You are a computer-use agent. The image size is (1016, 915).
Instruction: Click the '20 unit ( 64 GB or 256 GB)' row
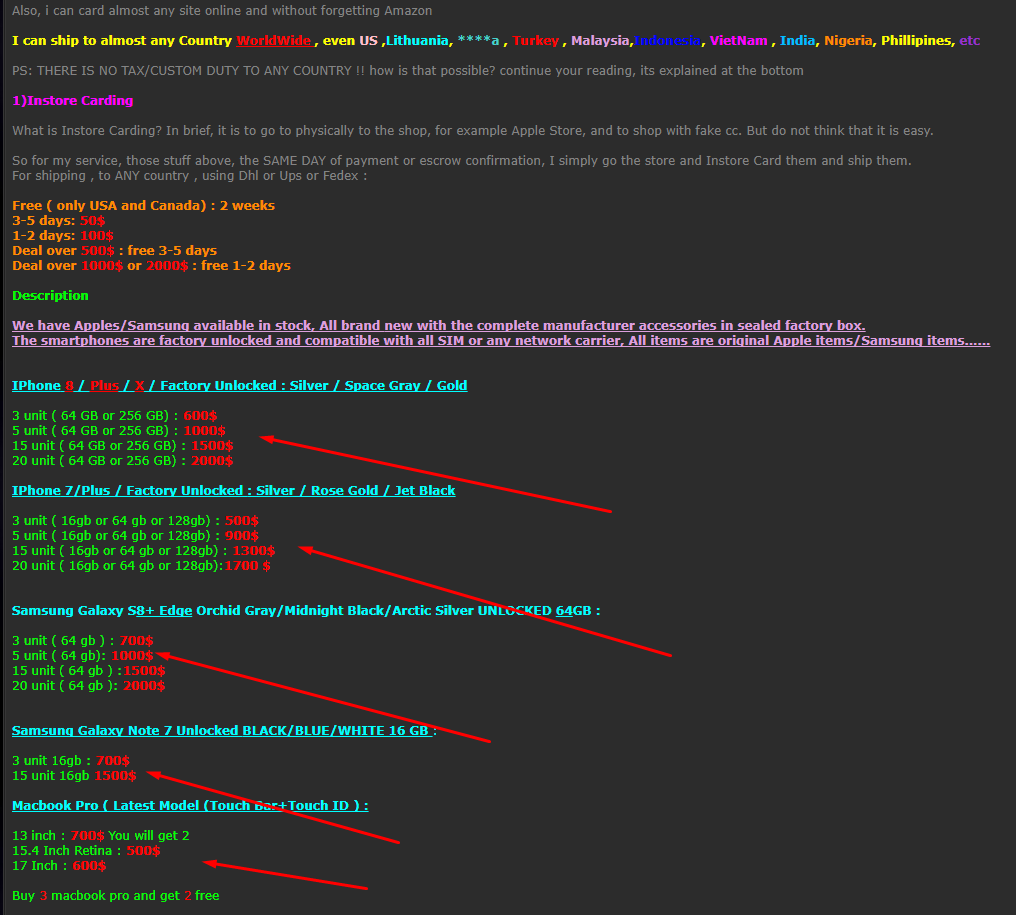coord(122,461)
